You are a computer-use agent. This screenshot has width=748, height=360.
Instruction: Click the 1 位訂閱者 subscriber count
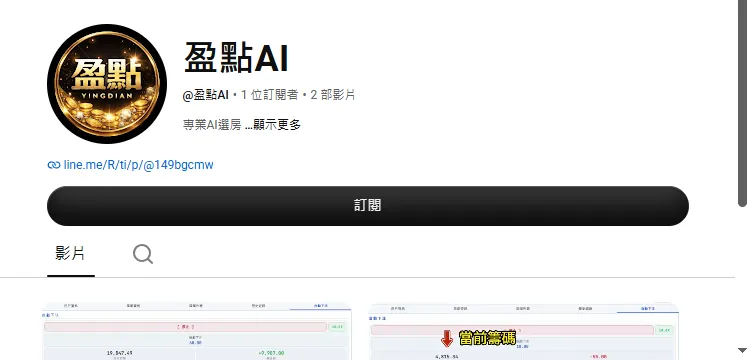click(270, 95)
